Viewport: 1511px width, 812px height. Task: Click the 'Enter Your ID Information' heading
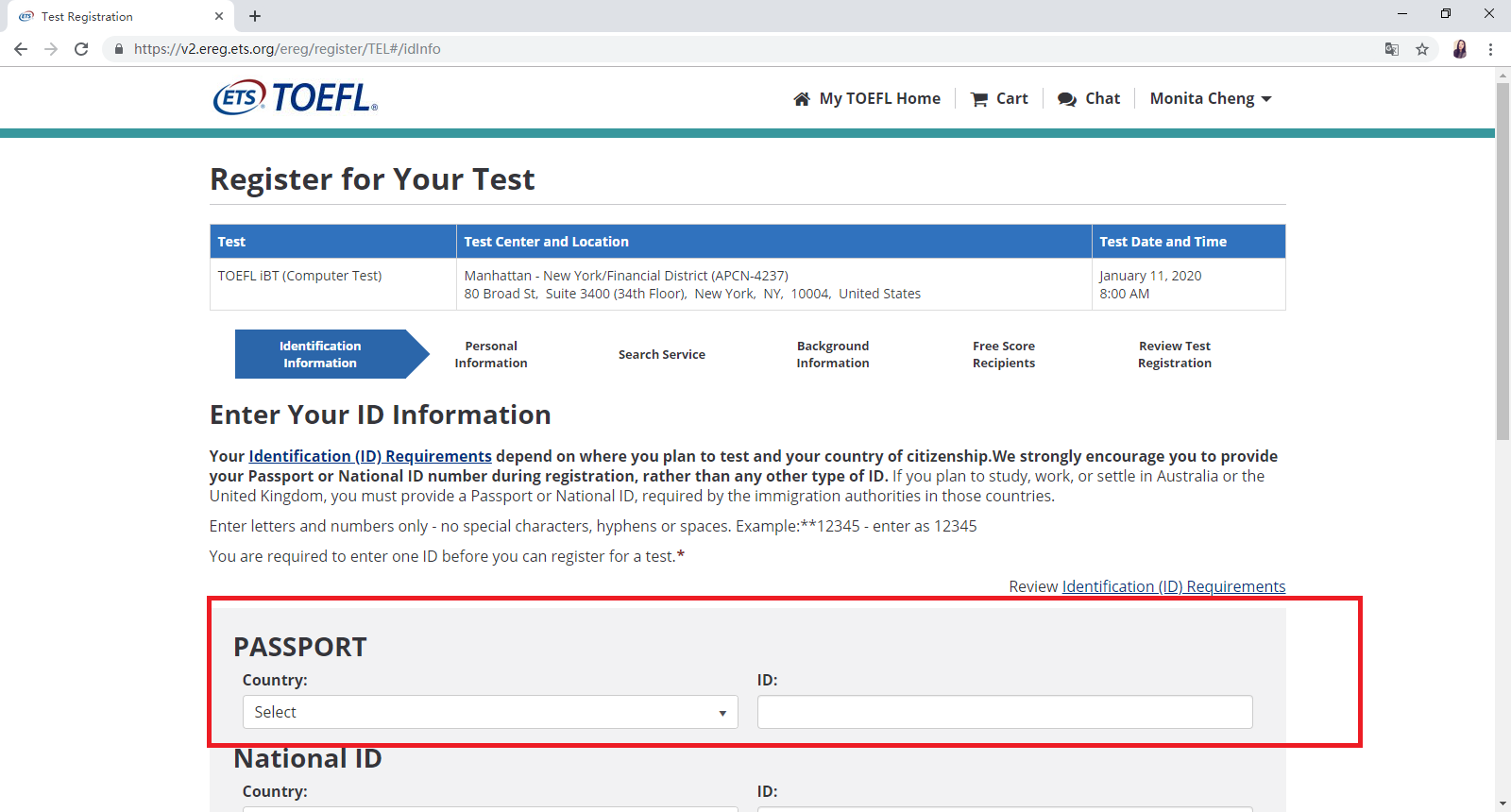coord(381,414)
